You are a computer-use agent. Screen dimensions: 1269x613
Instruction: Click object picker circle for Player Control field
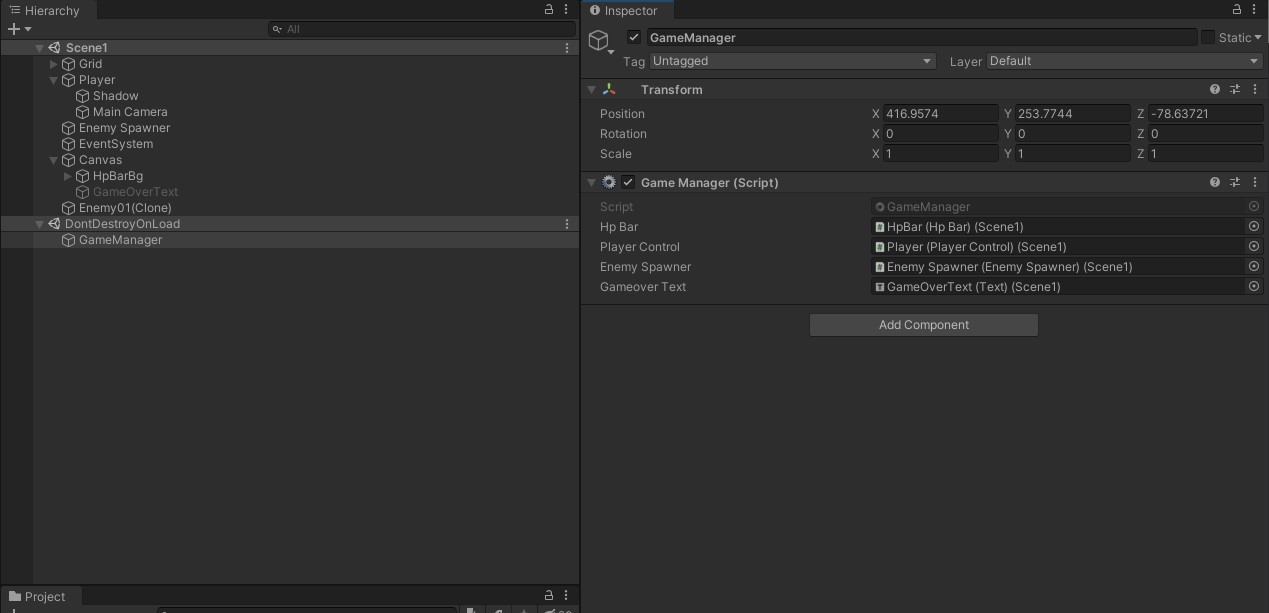tap(1254, 247)
